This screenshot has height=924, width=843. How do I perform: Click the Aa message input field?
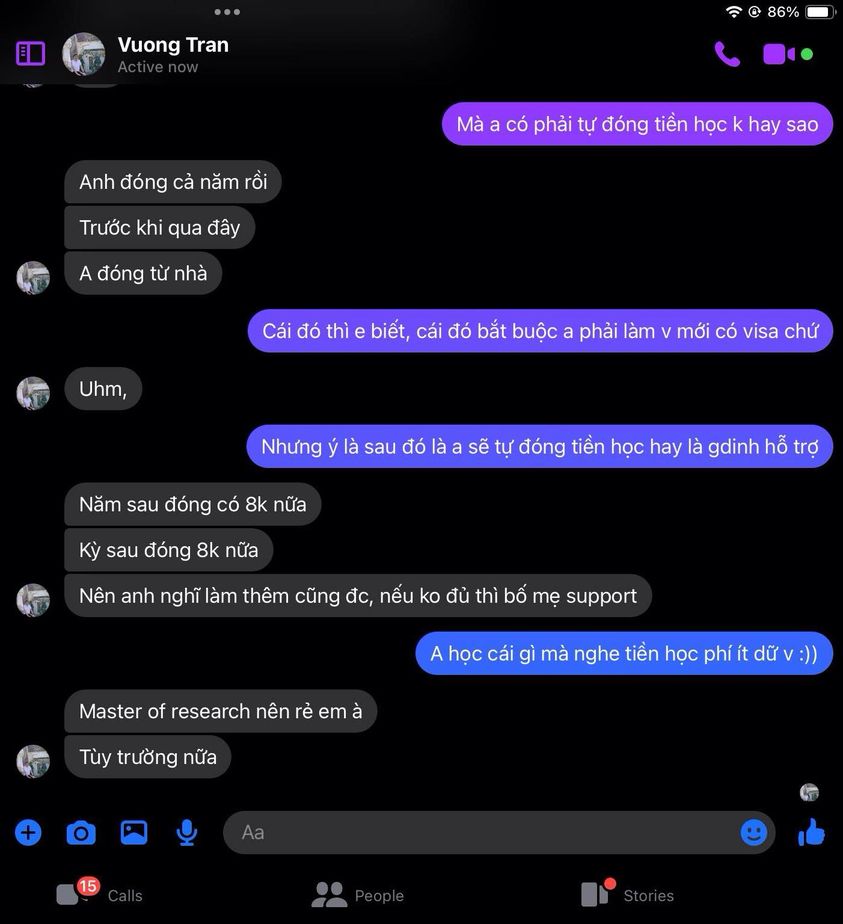pos(498,833)
